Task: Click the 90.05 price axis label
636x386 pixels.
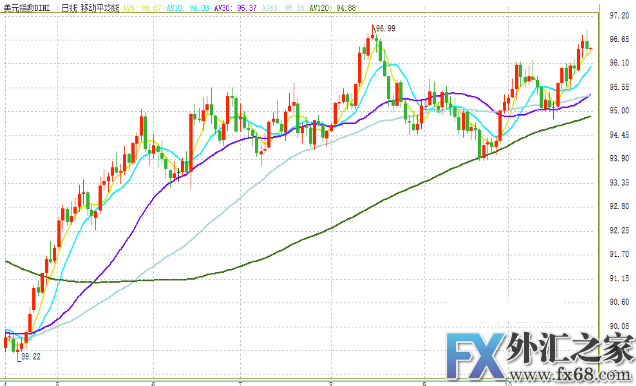Action: click(x=619, y=326)
